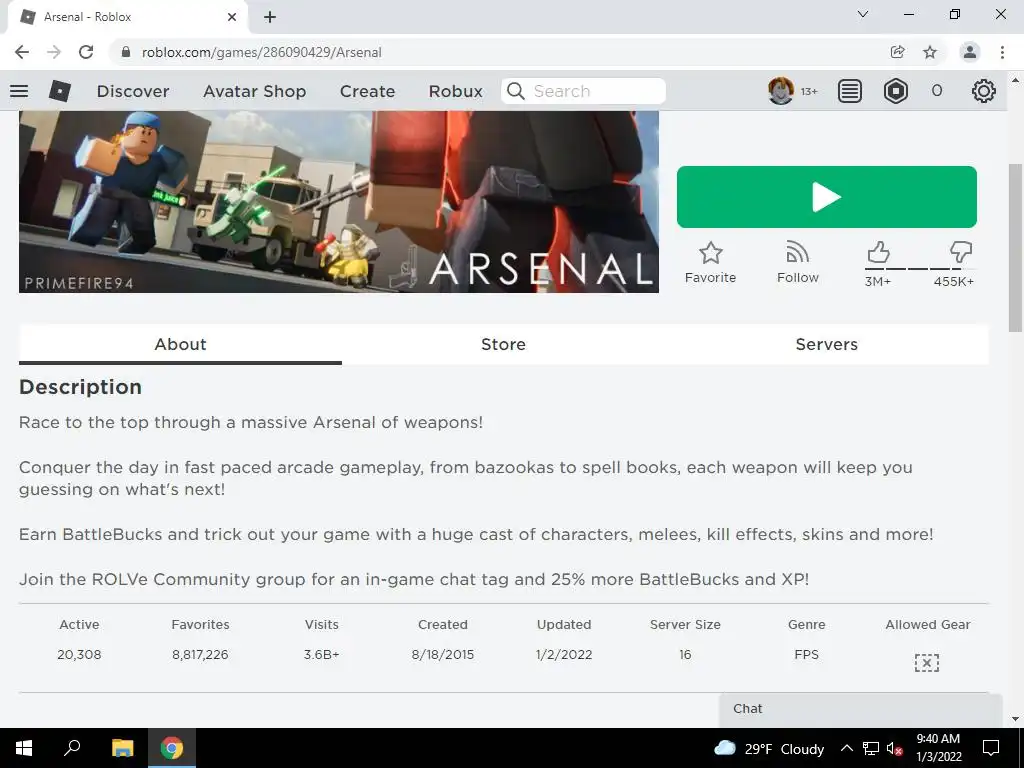
Task: Click the allowed gear disabled icon
Action: pyautogui.click(x=927, y=663)
